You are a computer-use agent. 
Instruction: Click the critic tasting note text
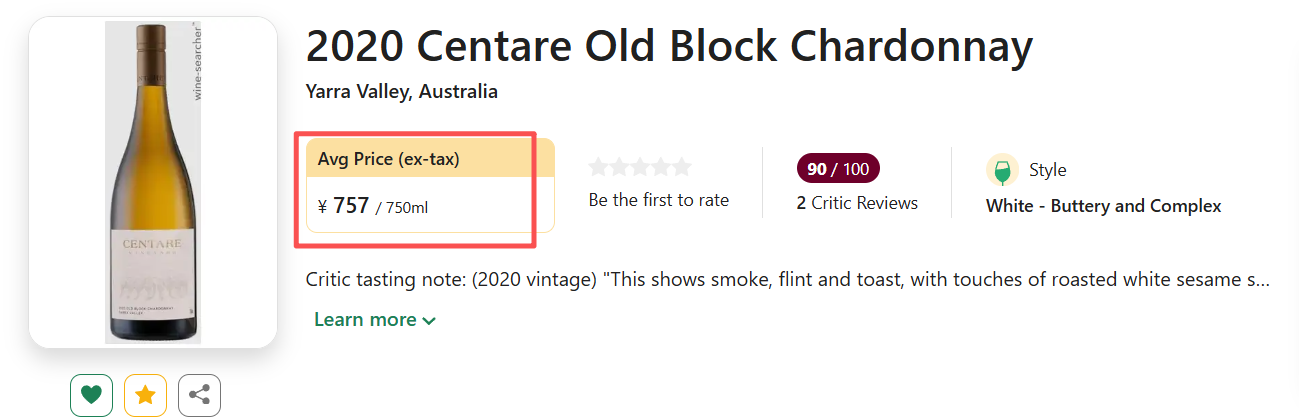tap(787, 279)
